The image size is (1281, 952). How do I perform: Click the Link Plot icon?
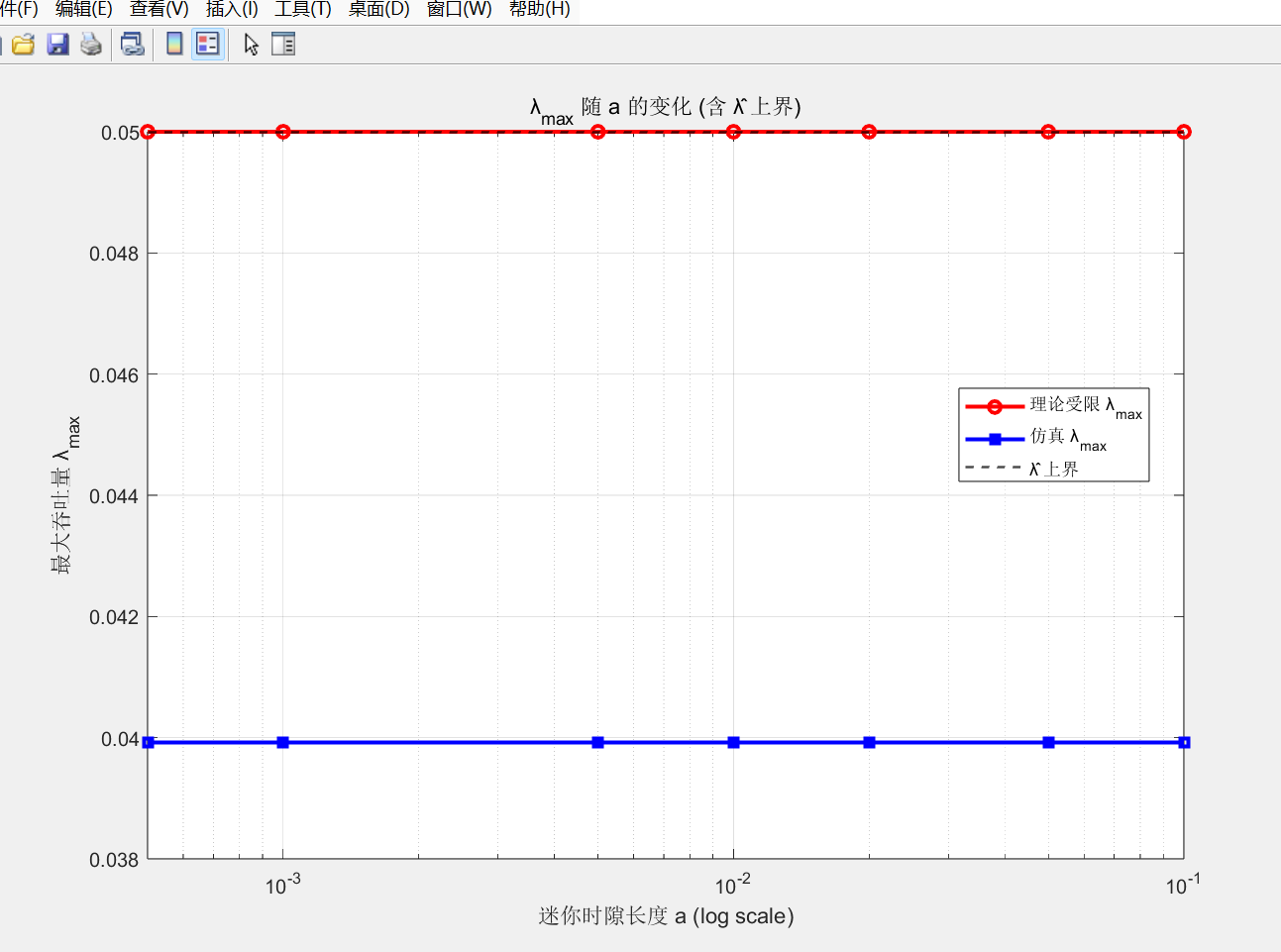pyautogui.click(x=132, y=44)
